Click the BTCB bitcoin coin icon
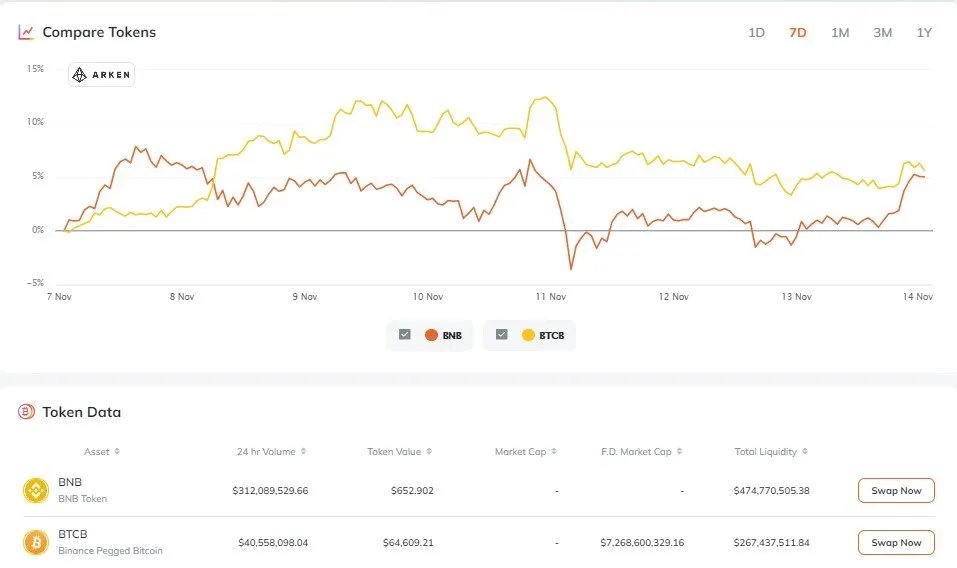This screenshot has width=957, height=568. (x=36, y=542)
